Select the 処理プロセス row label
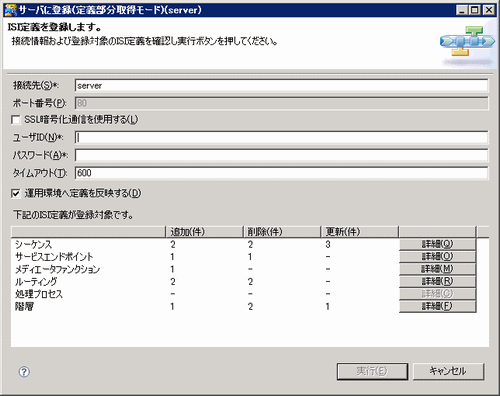This screenshot has height=396, width=500. (x=39, y=294)
